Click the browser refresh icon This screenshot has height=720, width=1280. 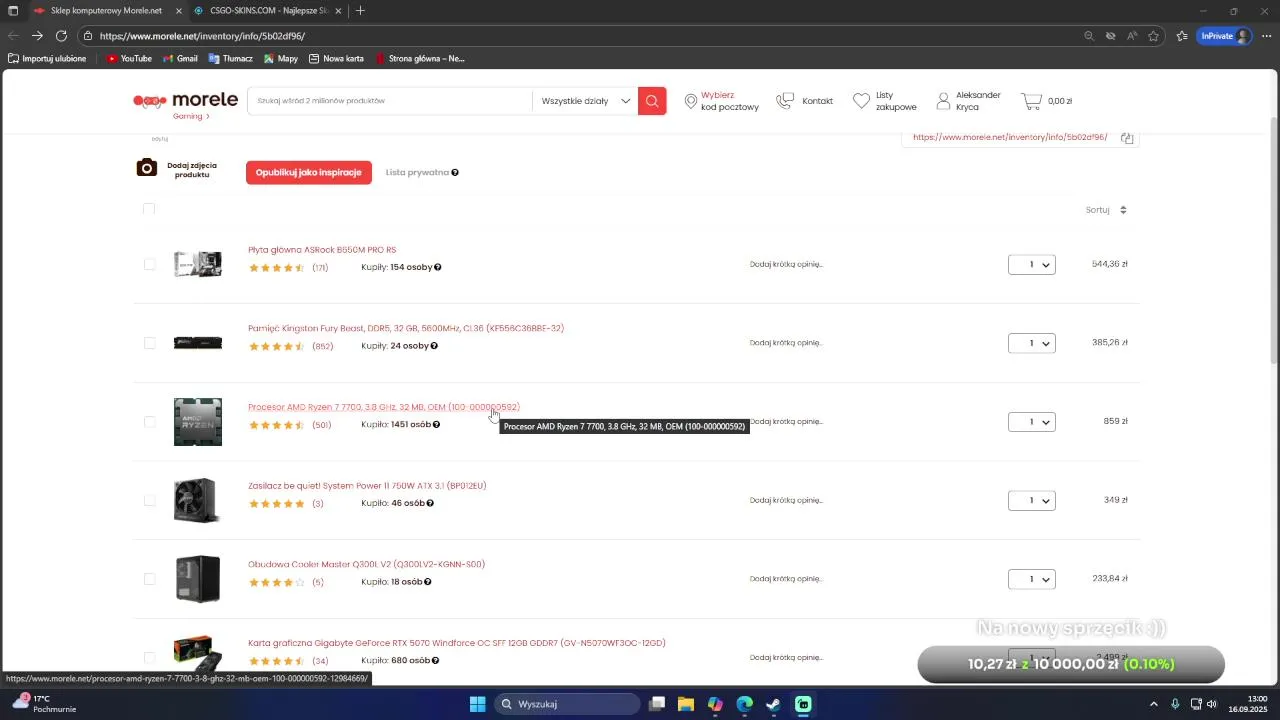[61, 36]
